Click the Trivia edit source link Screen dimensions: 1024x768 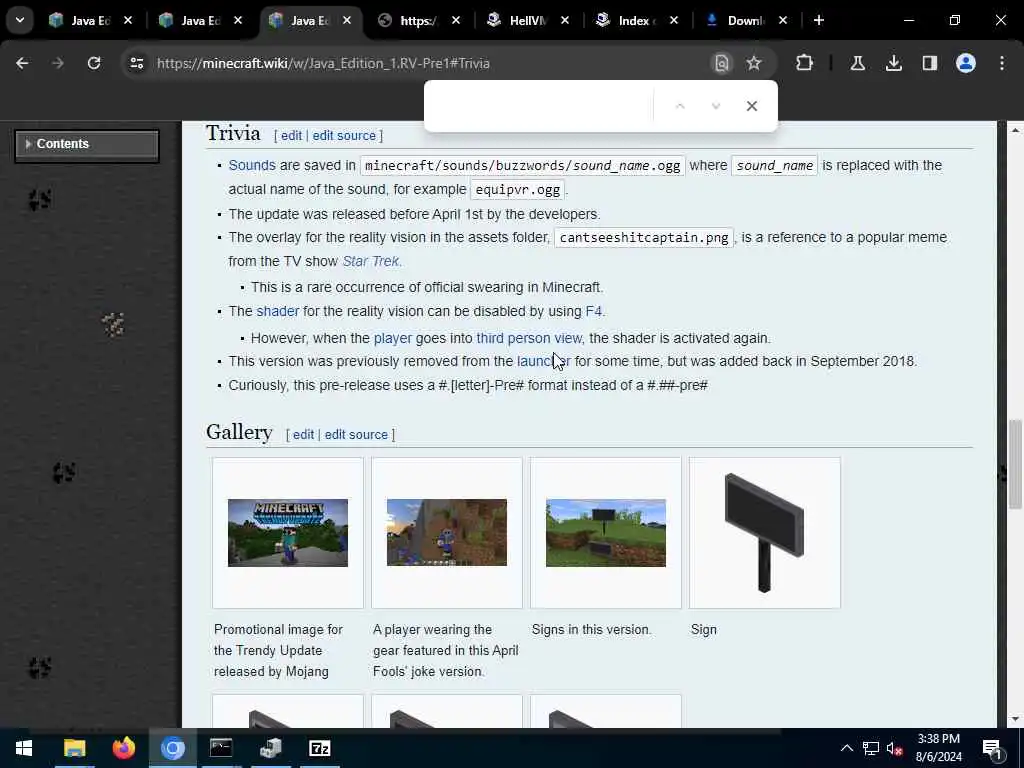point(344,136)
